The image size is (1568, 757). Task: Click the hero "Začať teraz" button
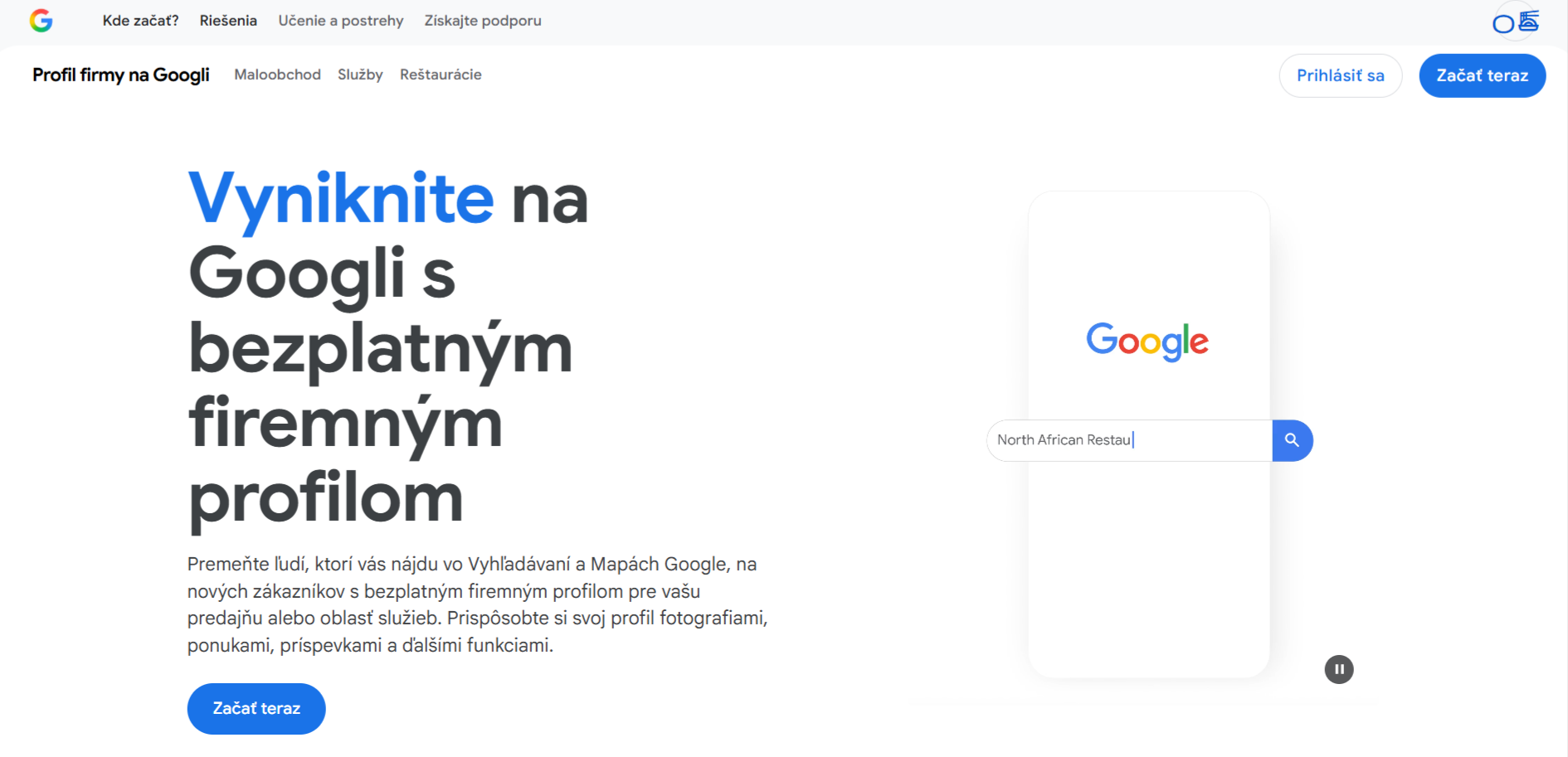coord(256,708)
